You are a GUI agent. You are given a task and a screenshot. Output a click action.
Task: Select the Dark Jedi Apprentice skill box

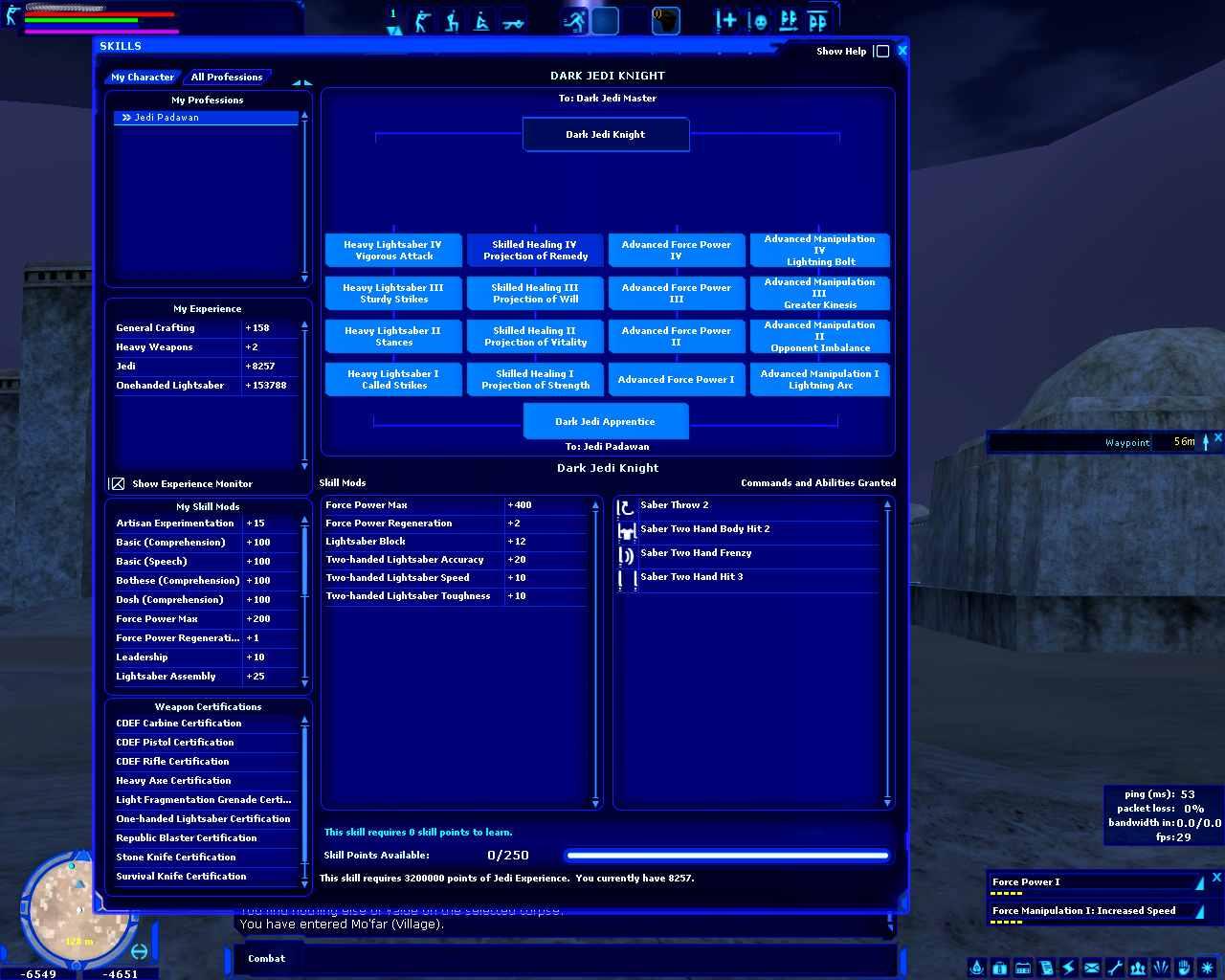(x=606, y=421)
